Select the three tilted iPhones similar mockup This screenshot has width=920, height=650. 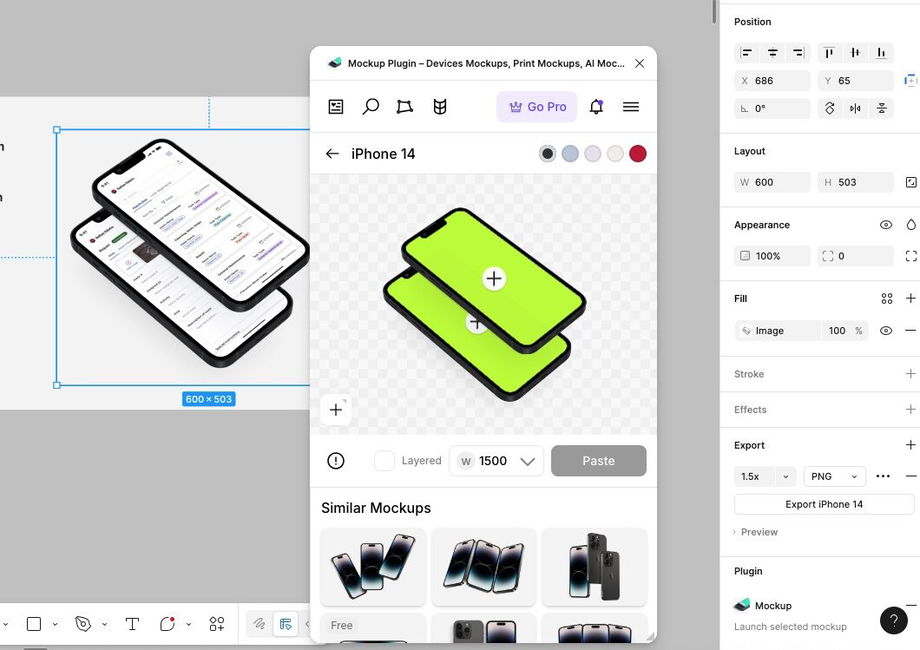point(373,566)
